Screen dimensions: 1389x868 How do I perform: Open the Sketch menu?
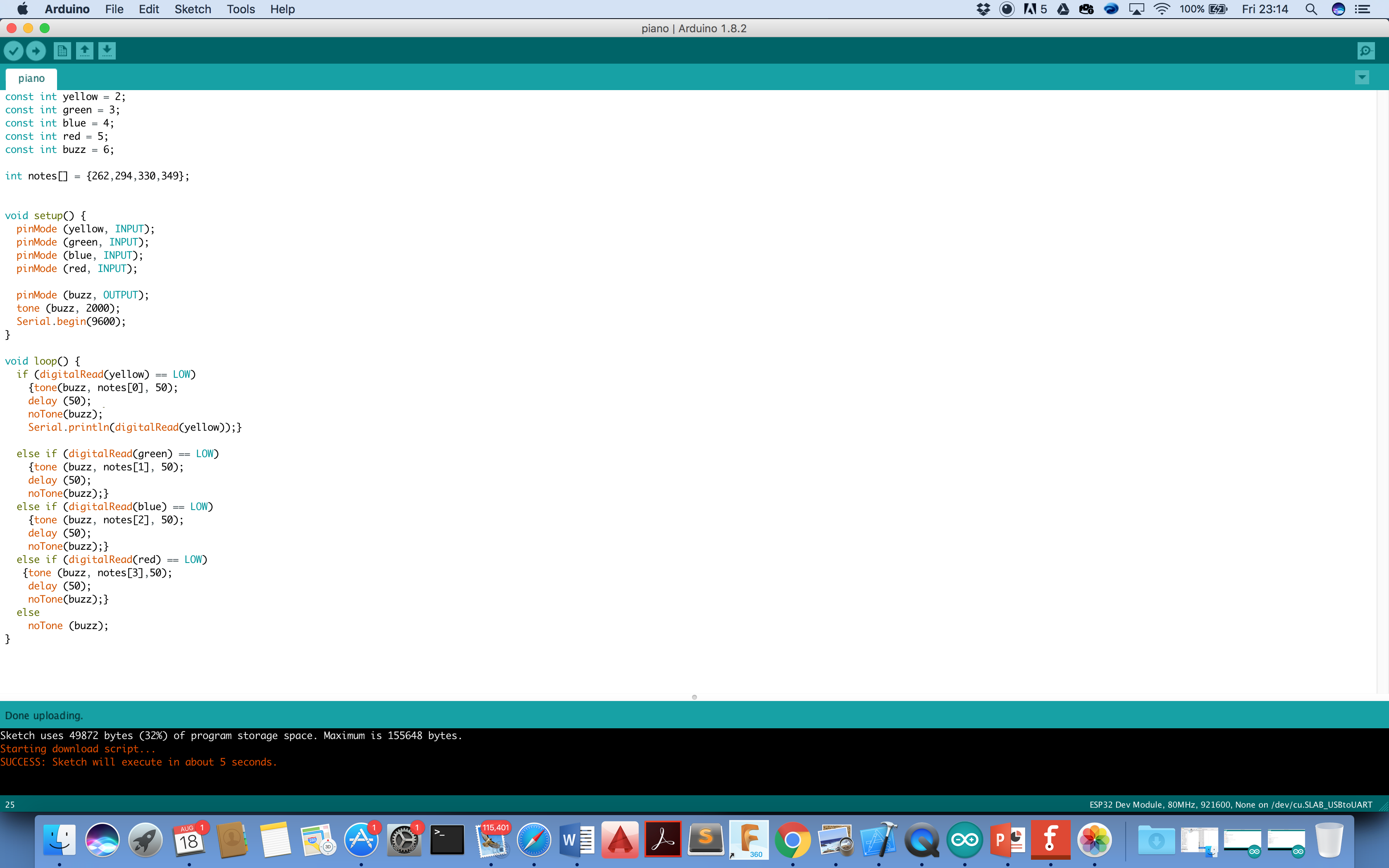coord(193,9)
